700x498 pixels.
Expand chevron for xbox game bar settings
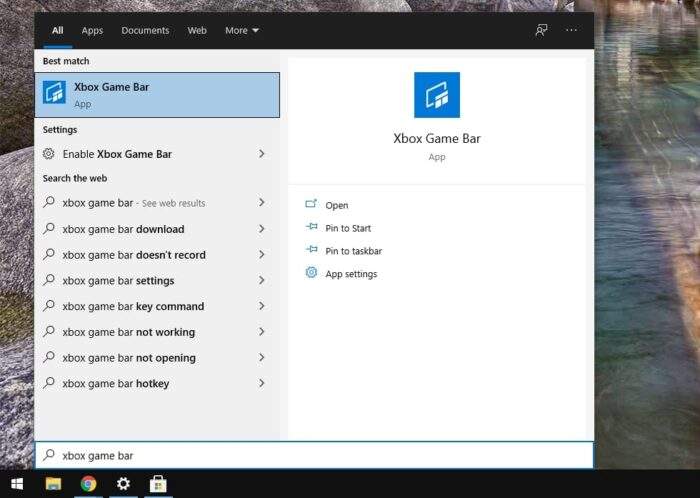pyautogui.click(x=262, y=280)
